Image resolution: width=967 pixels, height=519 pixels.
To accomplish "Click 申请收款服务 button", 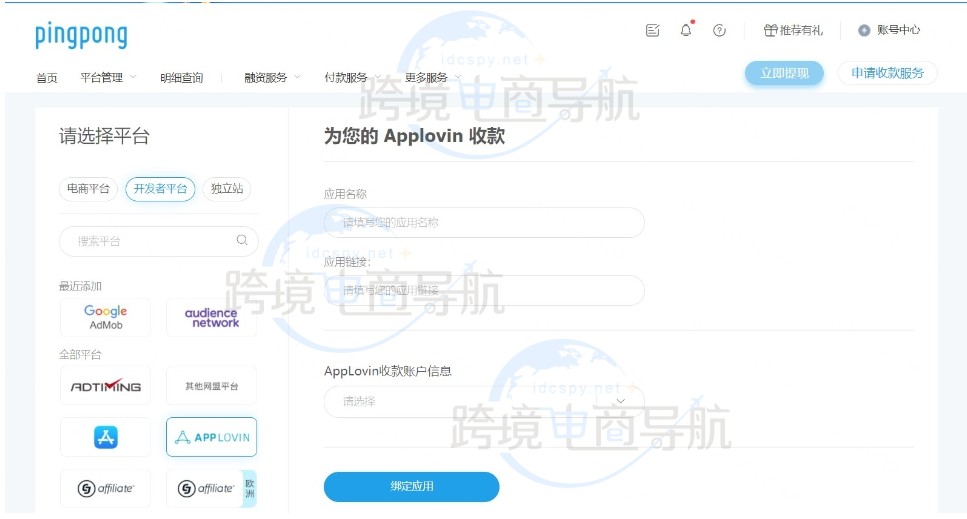I will pos(887,73).
